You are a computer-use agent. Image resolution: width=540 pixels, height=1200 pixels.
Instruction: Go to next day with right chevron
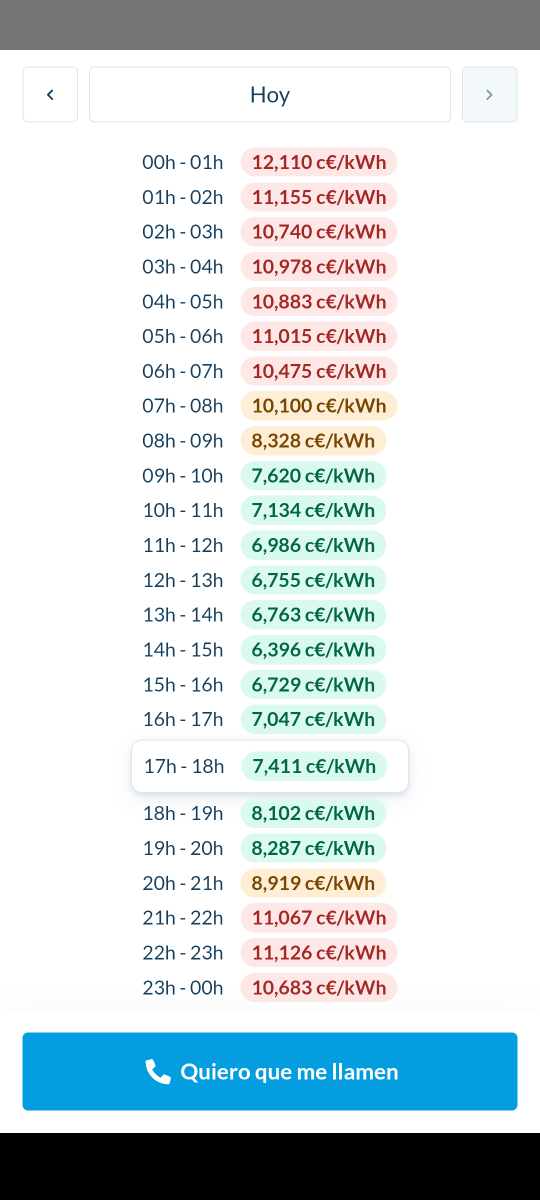489,95
